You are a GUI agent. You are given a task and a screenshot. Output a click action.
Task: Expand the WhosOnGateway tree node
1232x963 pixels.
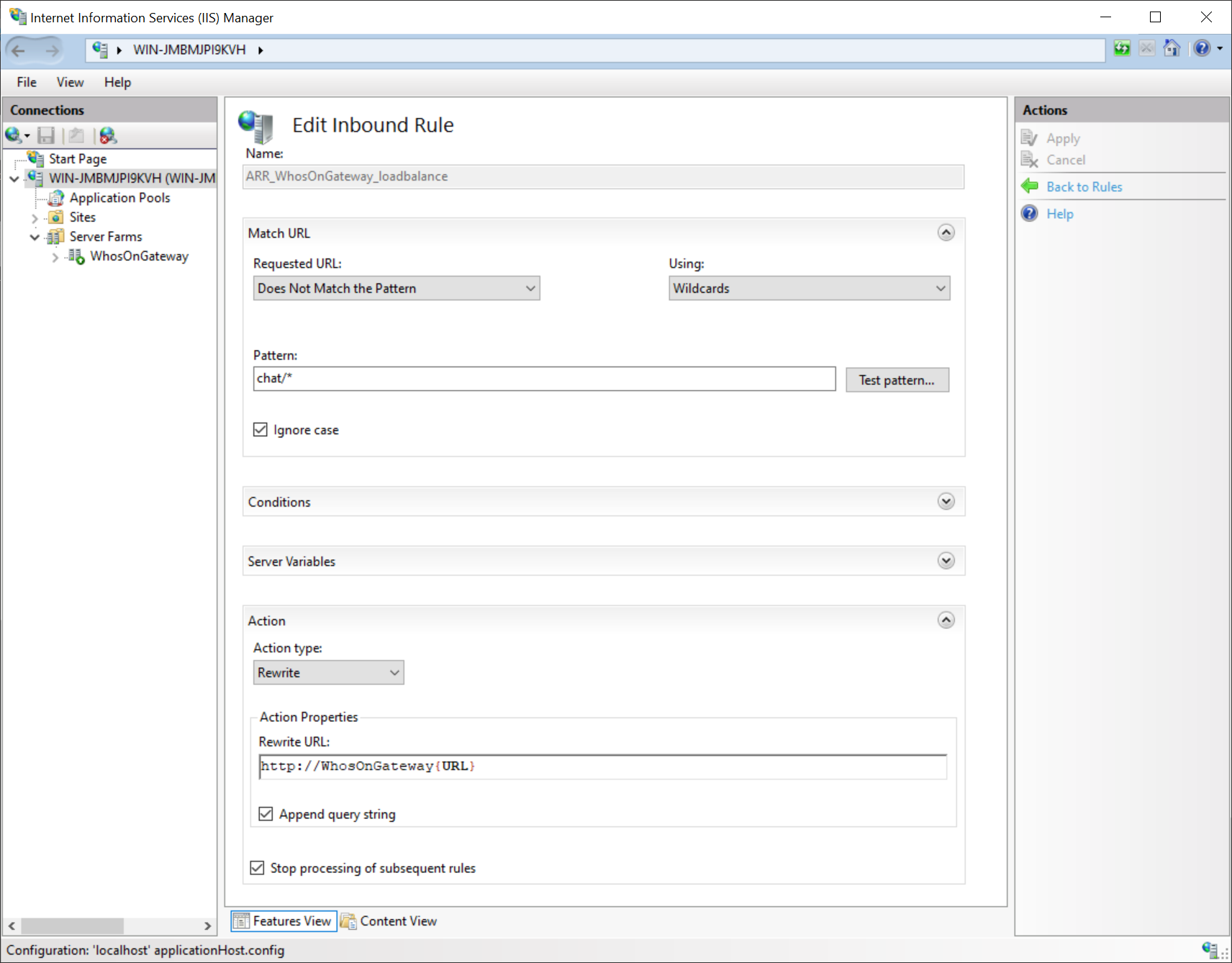point(55,257)
